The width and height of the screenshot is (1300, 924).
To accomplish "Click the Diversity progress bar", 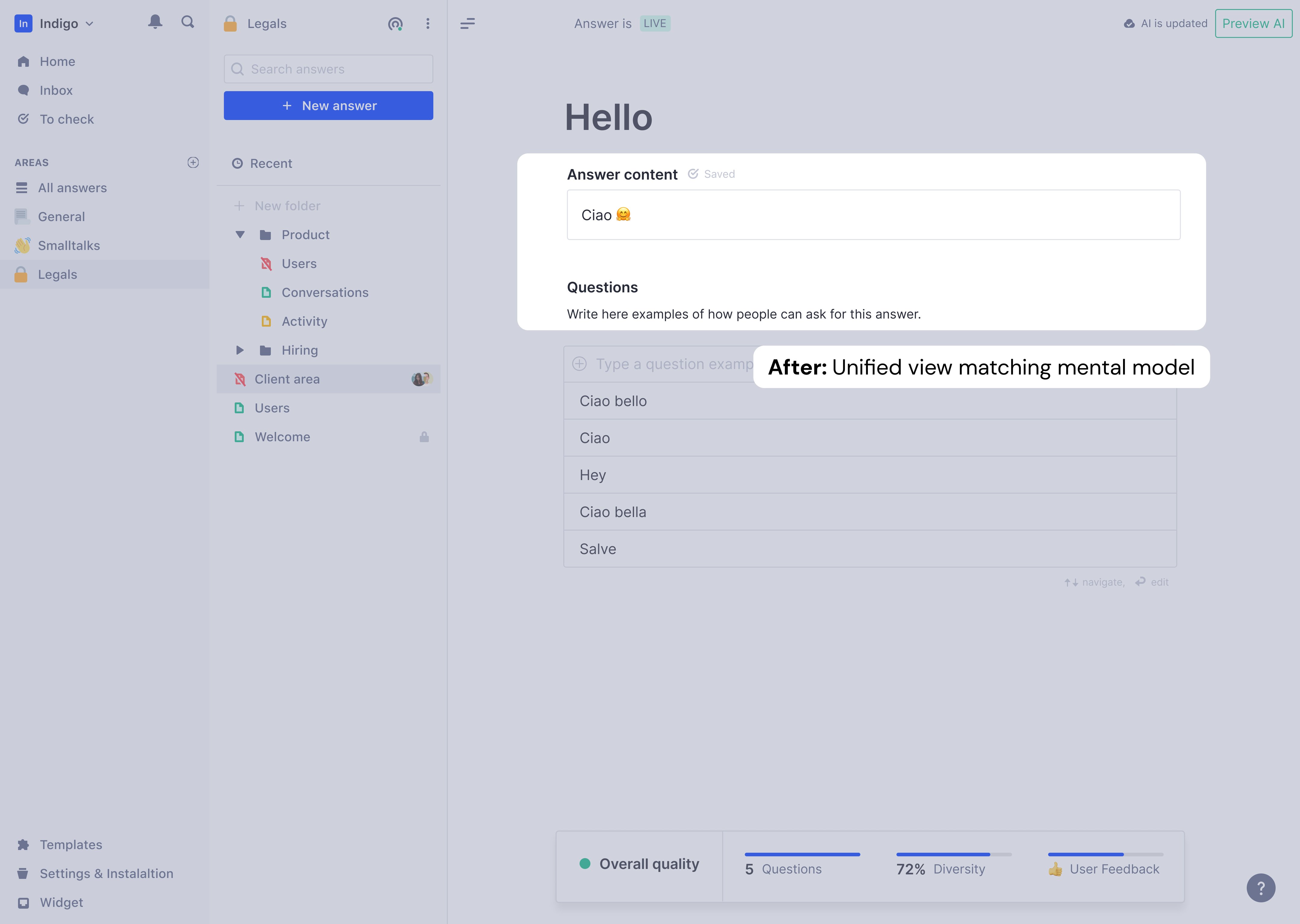I will point(953,855).
